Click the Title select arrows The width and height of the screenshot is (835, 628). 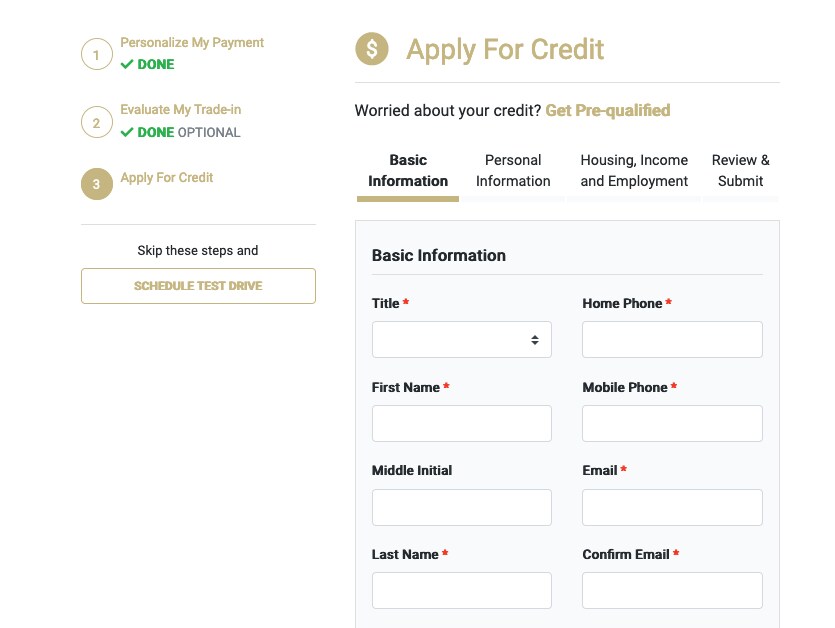[x=535, y=340]
